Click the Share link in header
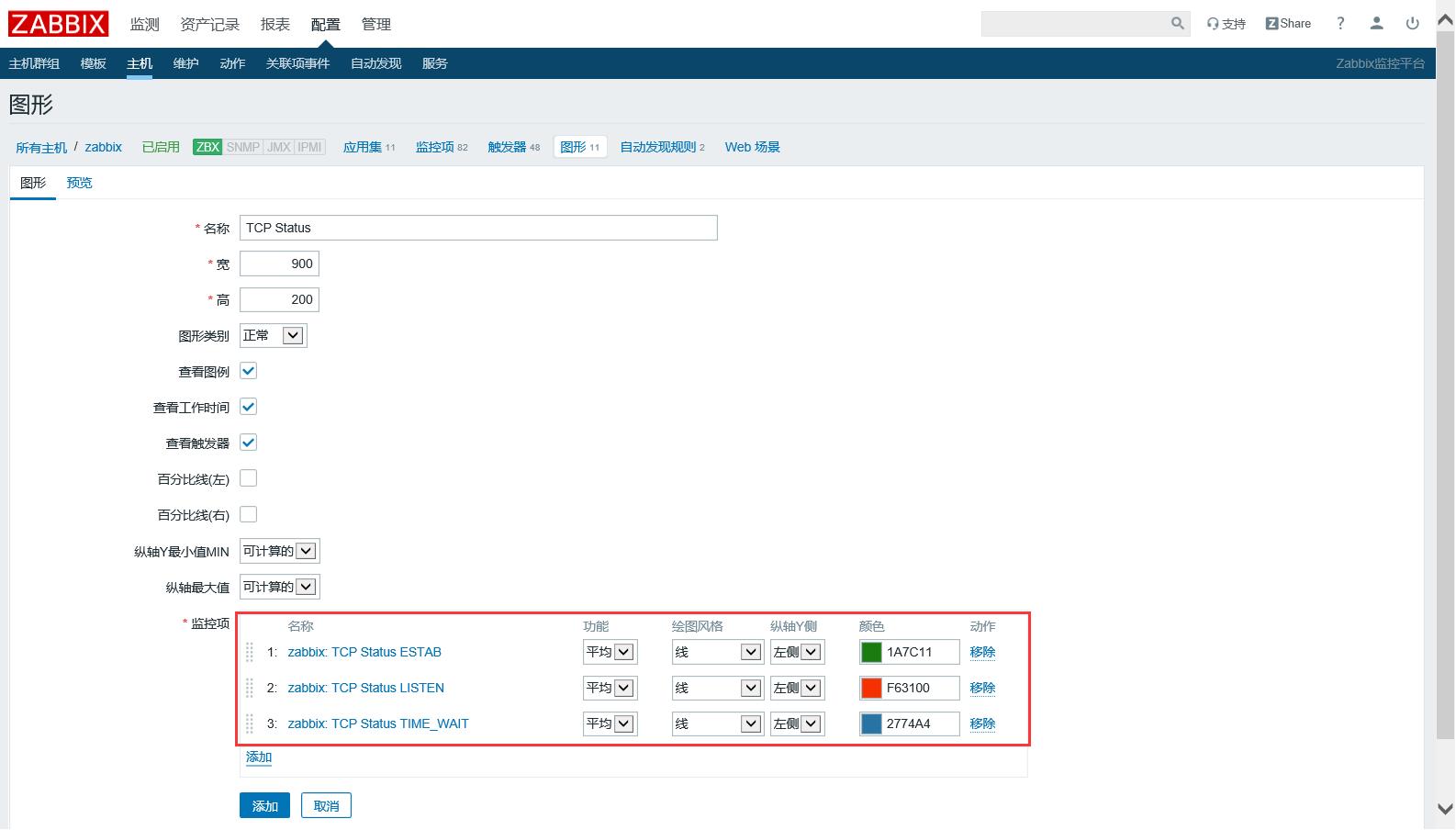Image resolution: width=1456 pixels, height=830 pixels. click(1288, 24)
